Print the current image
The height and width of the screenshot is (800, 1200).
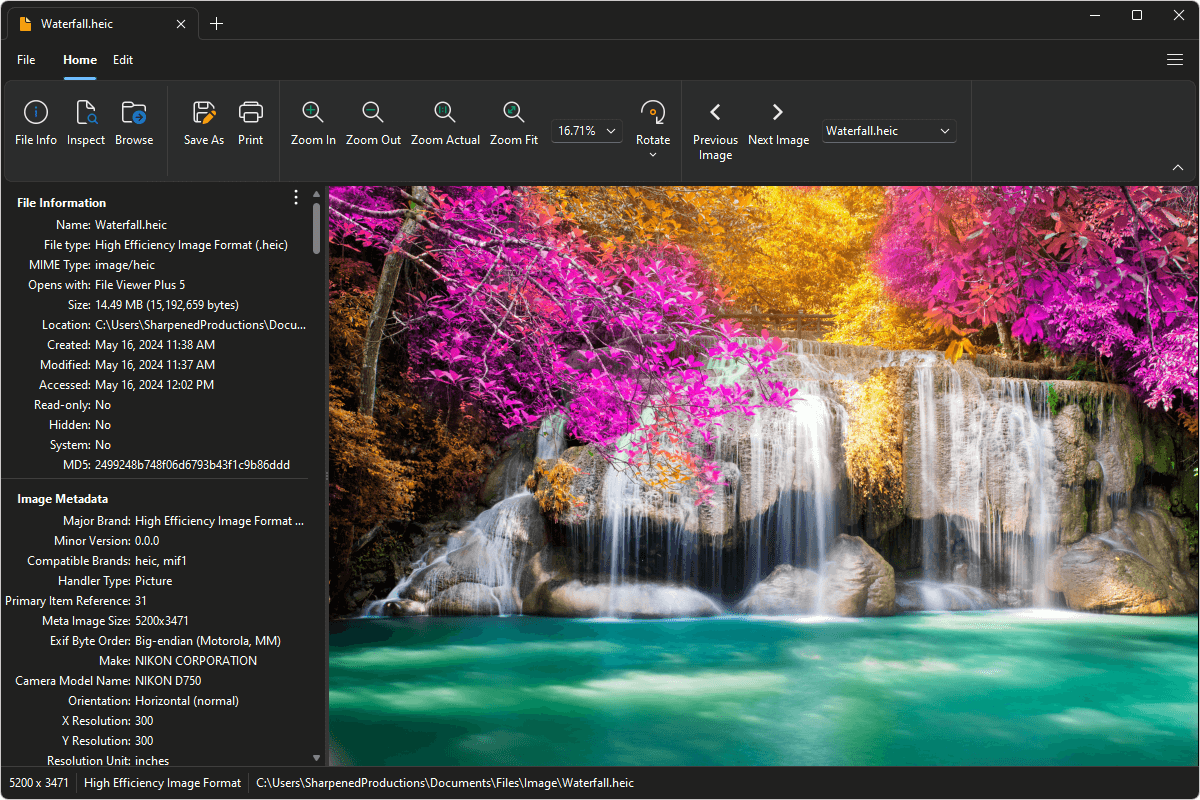coord(250,122)
